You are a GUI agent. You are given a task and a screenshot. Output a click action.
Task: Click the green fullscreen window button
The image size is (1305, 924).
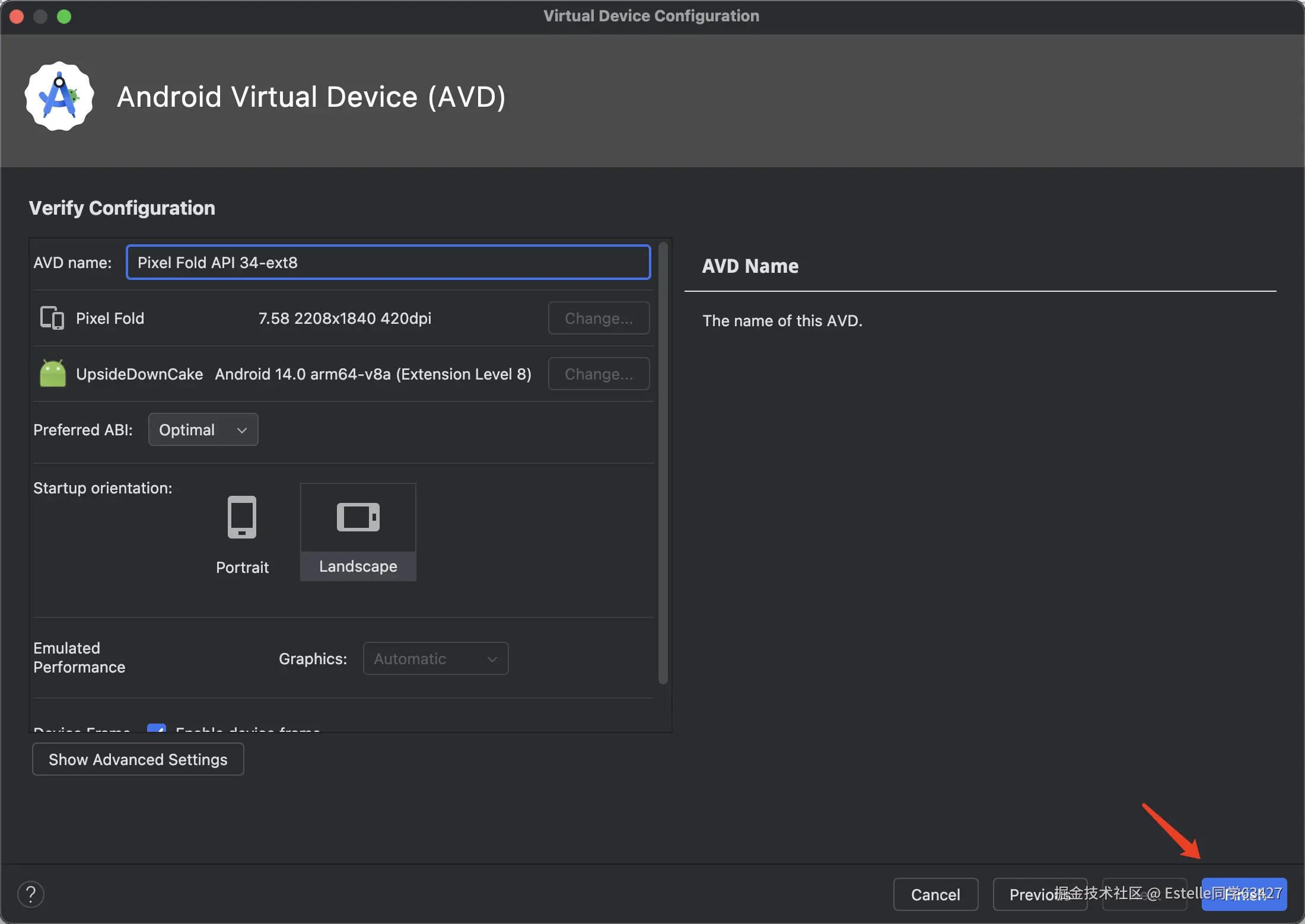coord(64,17)
